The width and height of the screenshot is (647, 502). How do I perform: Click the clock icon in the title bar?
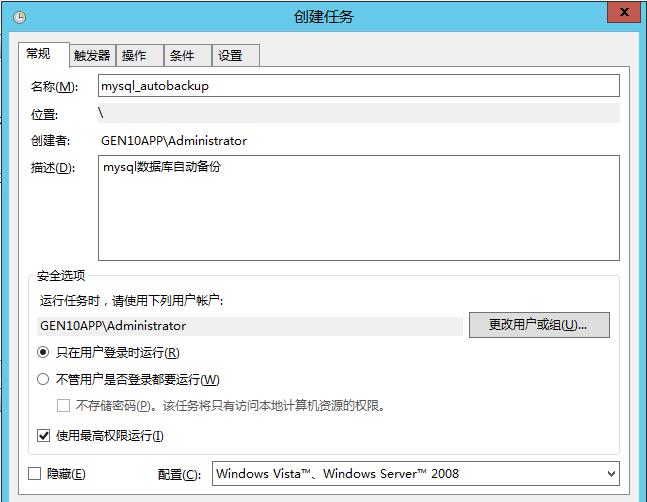coord(19,17)
